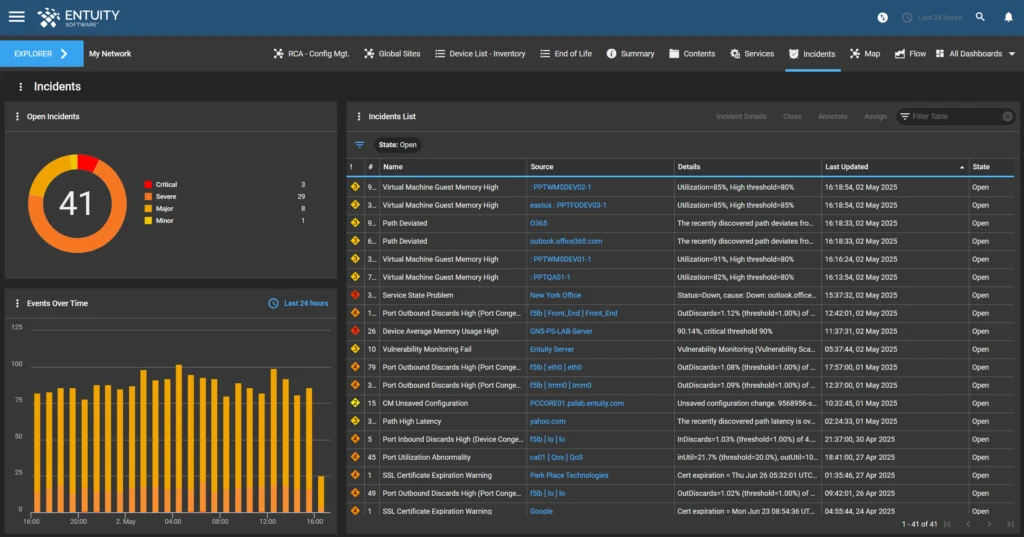Click severity icon of Device Average Memory row
Viewport: 1024px width, 537px height.
[x=355, y=331]
